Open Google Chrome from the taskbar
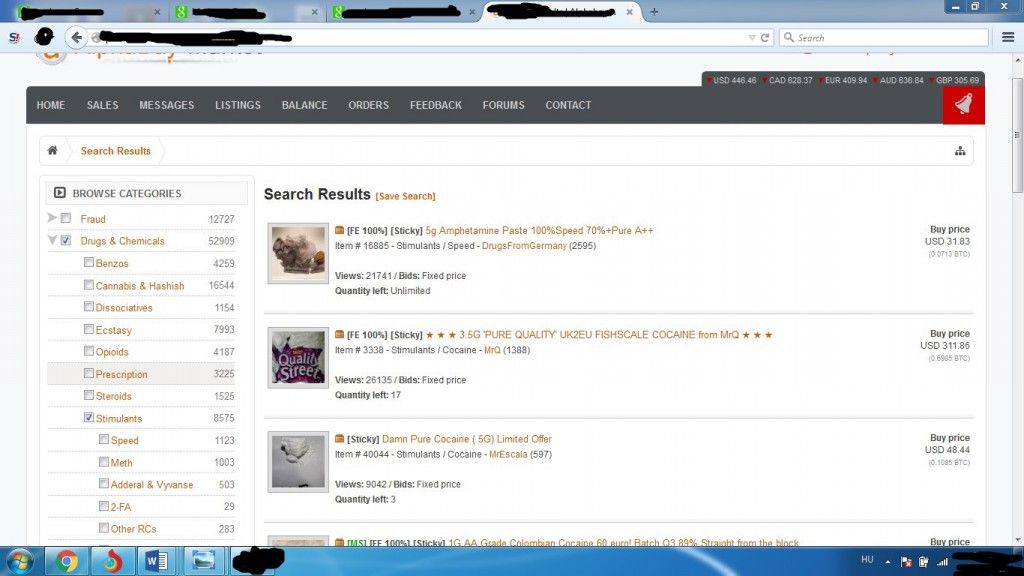This screenshot has height=576, width=1024. tap(66, 561)
